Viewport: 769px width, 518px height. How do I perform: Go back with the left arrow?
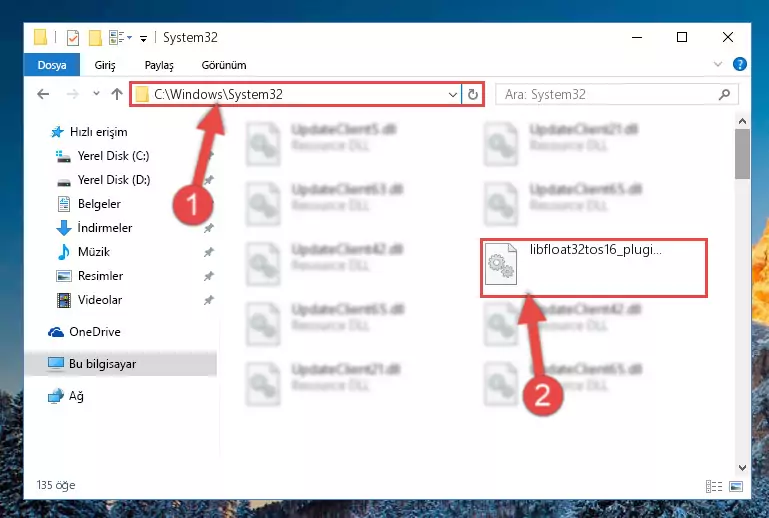[43, 94]
